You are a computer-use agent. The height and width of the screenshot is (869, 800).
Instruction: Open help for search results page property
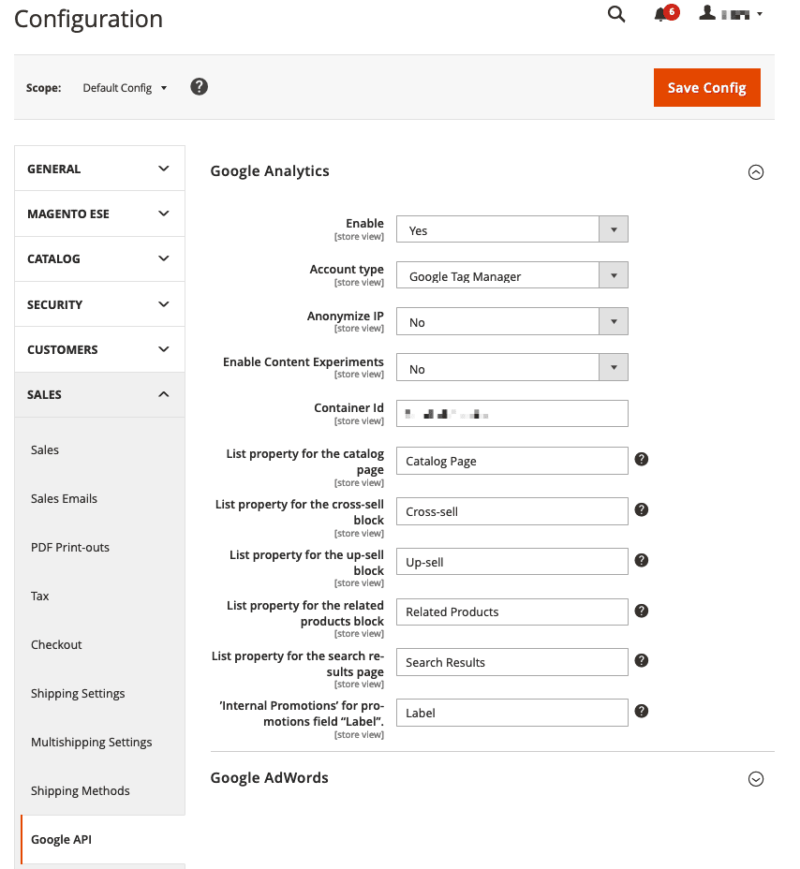click(641, 661)
